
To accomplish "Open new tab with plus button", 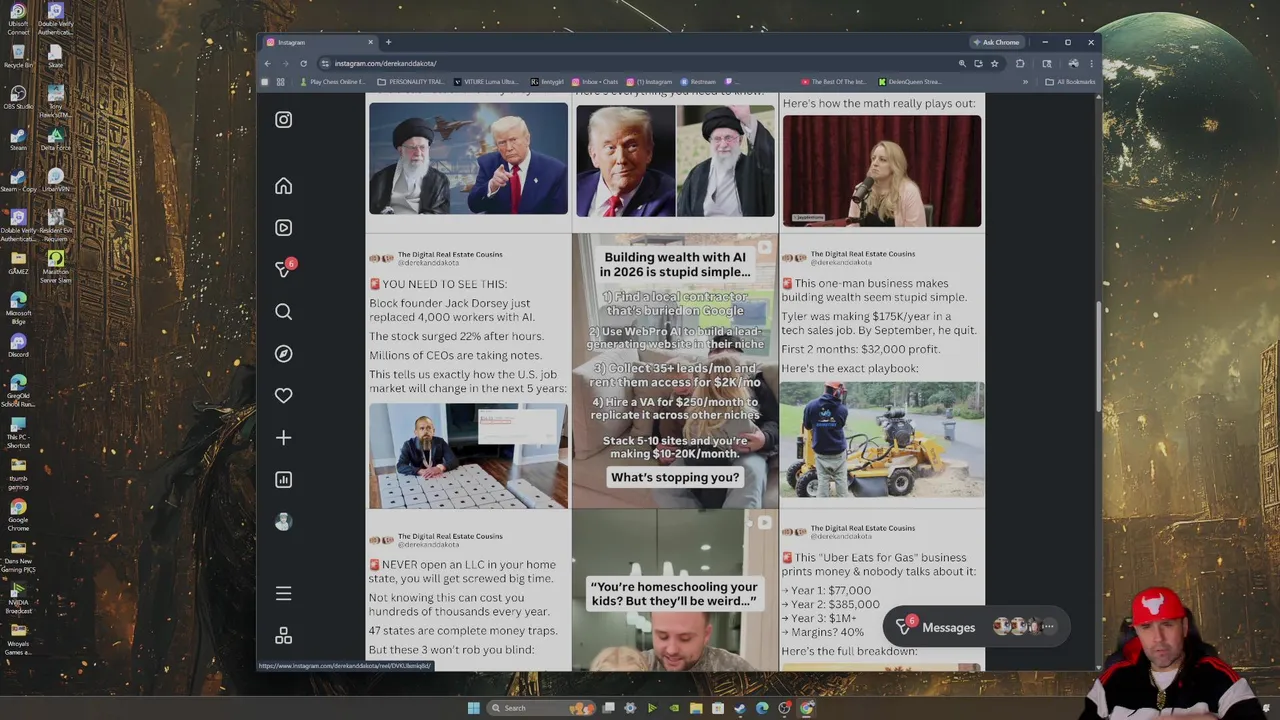I will click(x=388, y=42).
